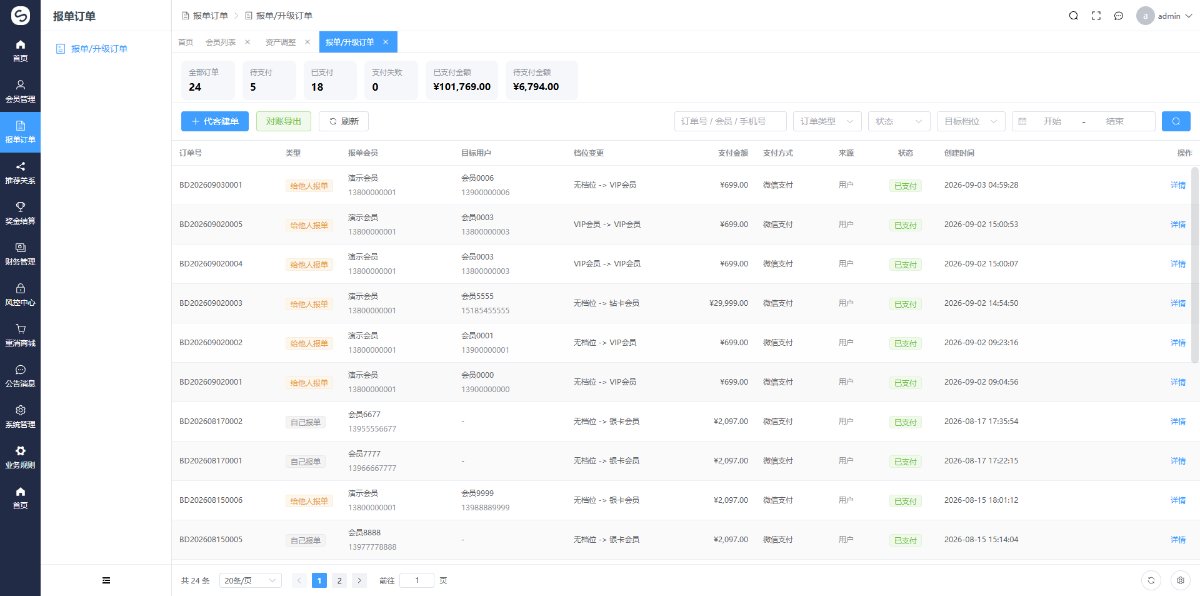Click the app logo at the sidebar top
This screenshot has width=1200, height=596.
coord(20,15)
